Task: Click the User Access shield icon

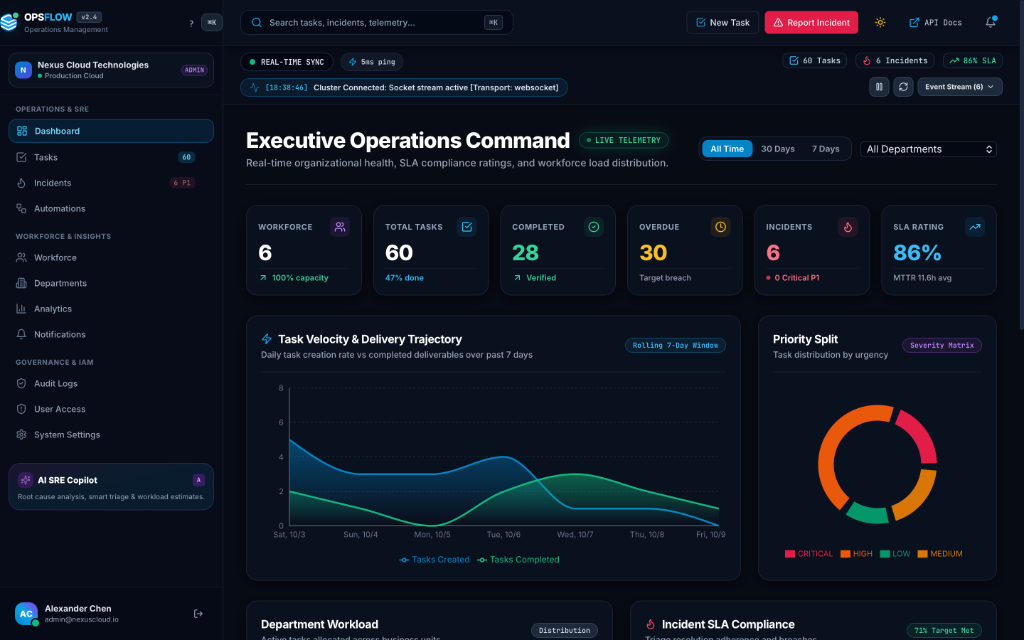Action: (x=22, y=409)
